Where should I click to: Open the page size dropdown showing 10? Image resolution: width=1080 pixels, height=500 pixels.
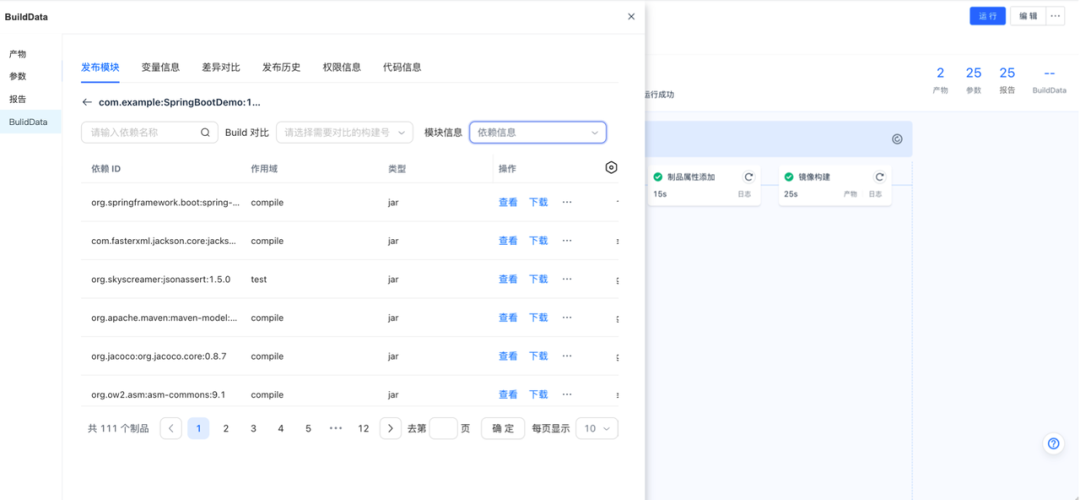tap(599, 428)
